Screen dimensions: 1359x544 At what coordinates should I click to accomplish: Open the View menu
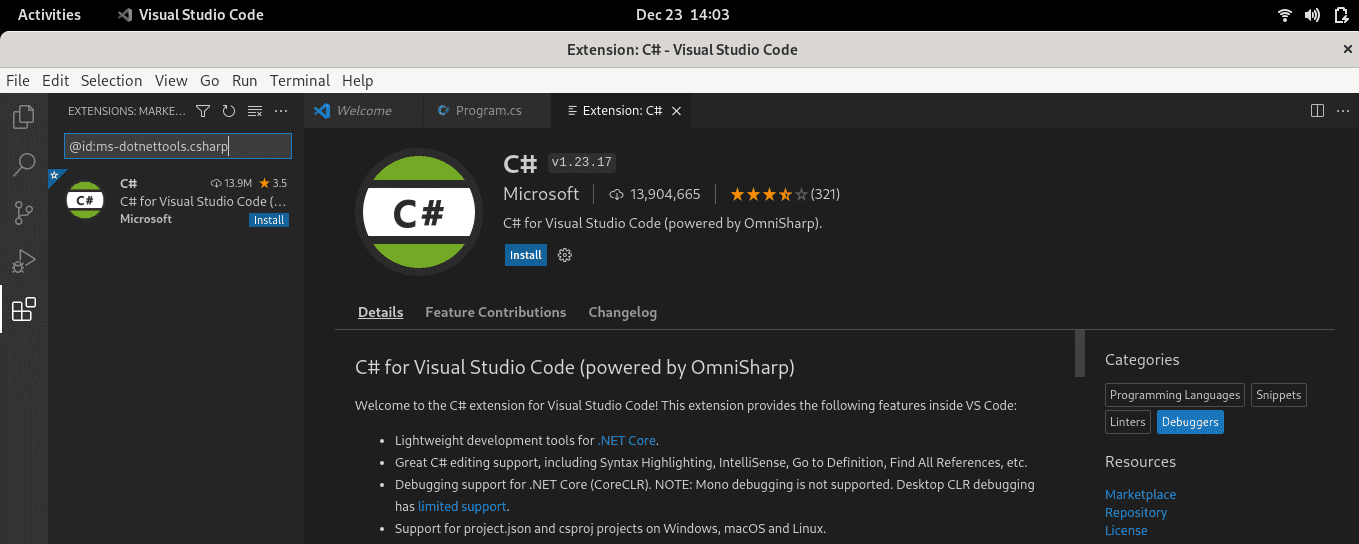click(171, 81)
